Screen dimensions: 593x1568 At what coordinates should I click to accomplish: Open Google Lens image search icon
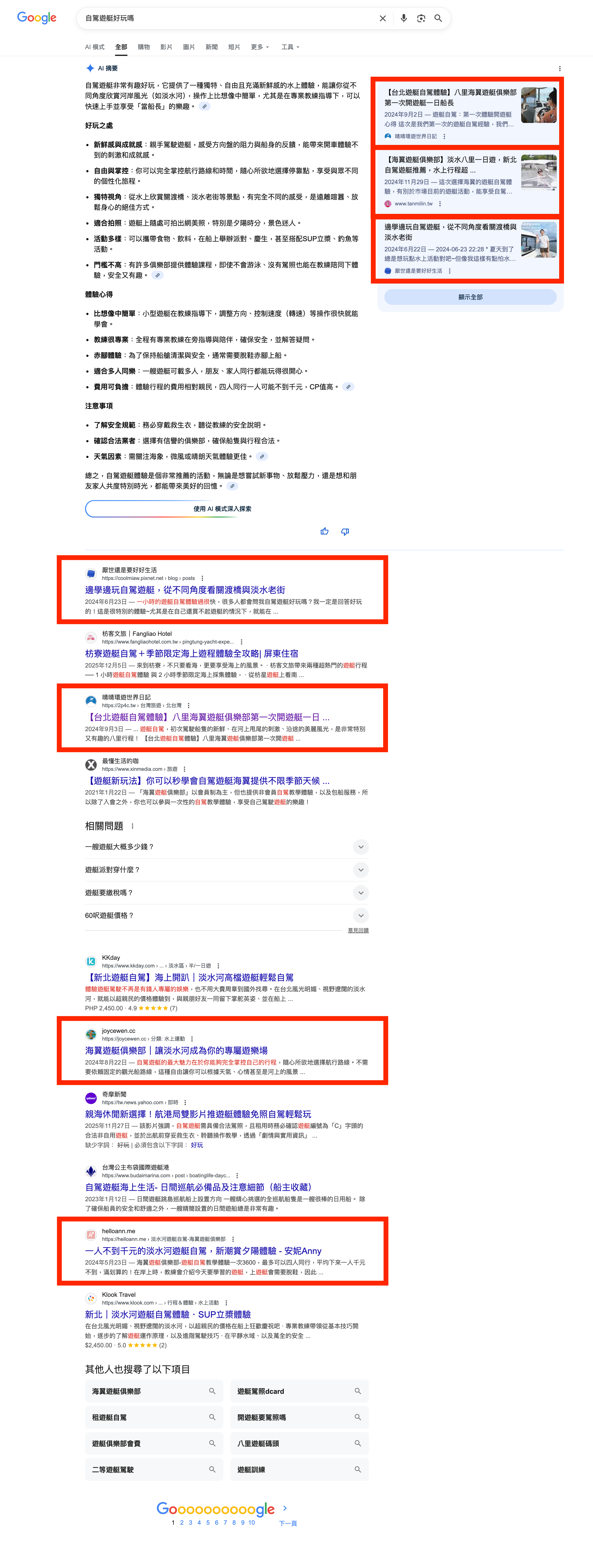[x=421, y=18]
